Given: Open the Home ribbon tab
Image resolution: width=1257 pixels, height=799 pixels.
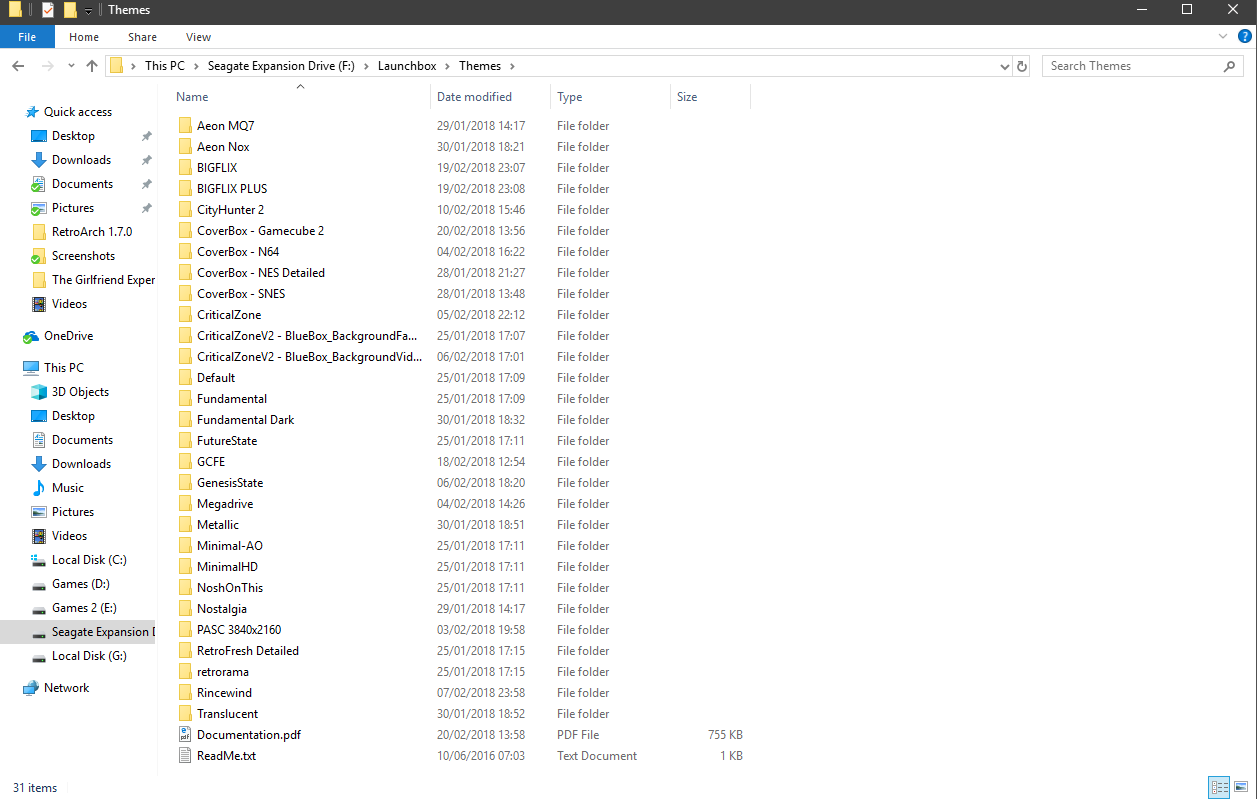Looking at the screenshot, I should 84,37.
